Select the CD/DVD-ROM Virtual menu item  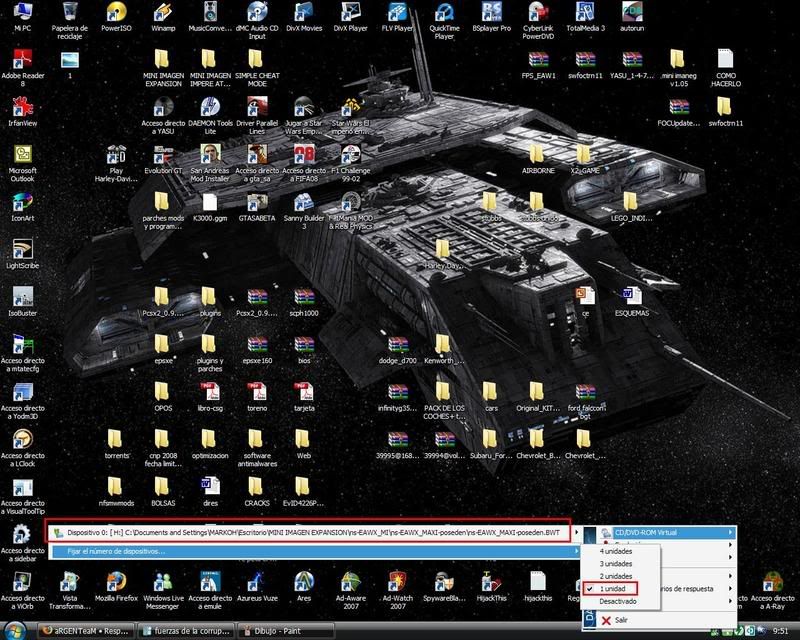pos(667,532)
